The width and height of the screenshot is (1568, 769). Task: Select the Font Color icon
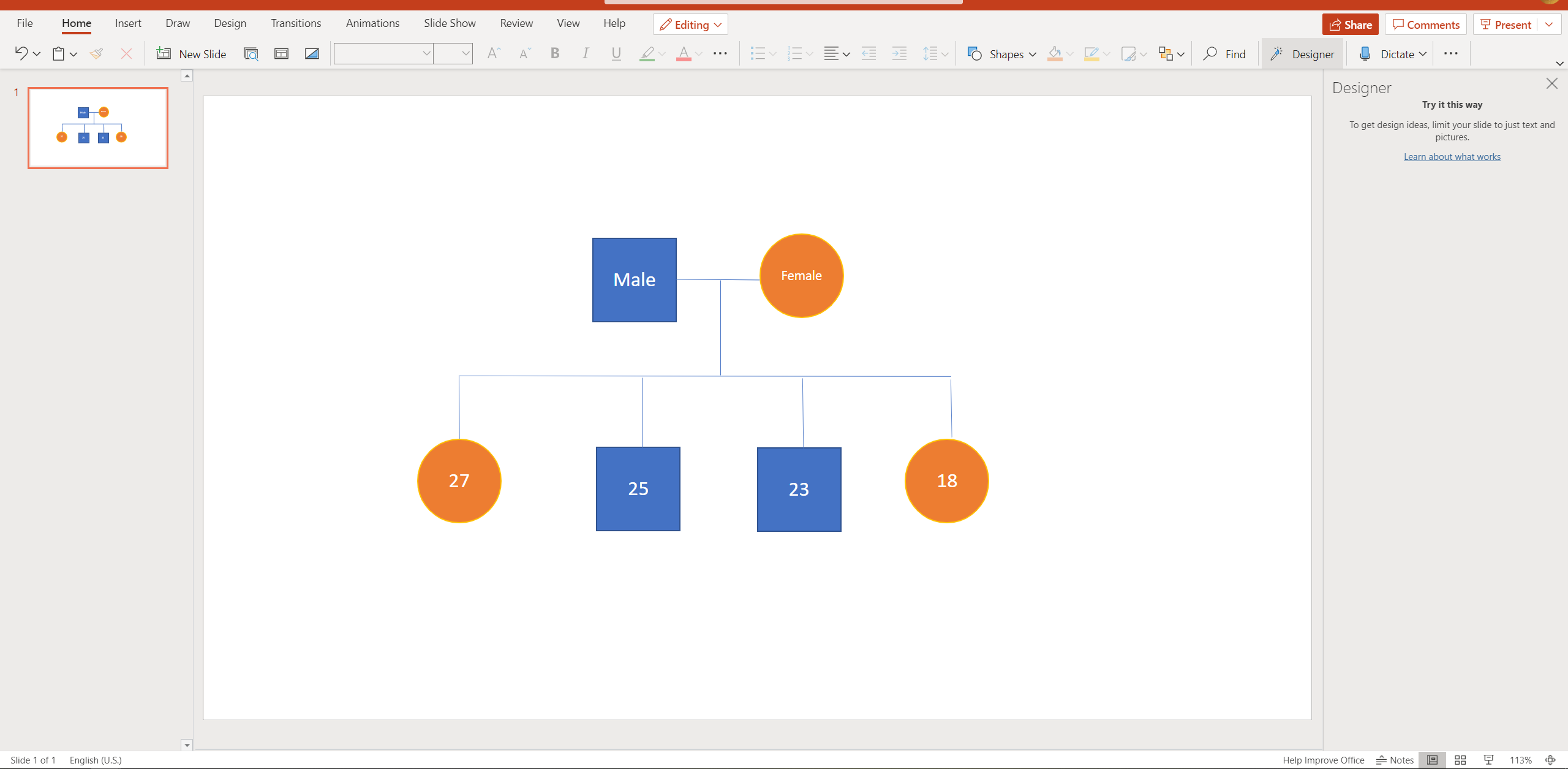click(x=684, y=54)
